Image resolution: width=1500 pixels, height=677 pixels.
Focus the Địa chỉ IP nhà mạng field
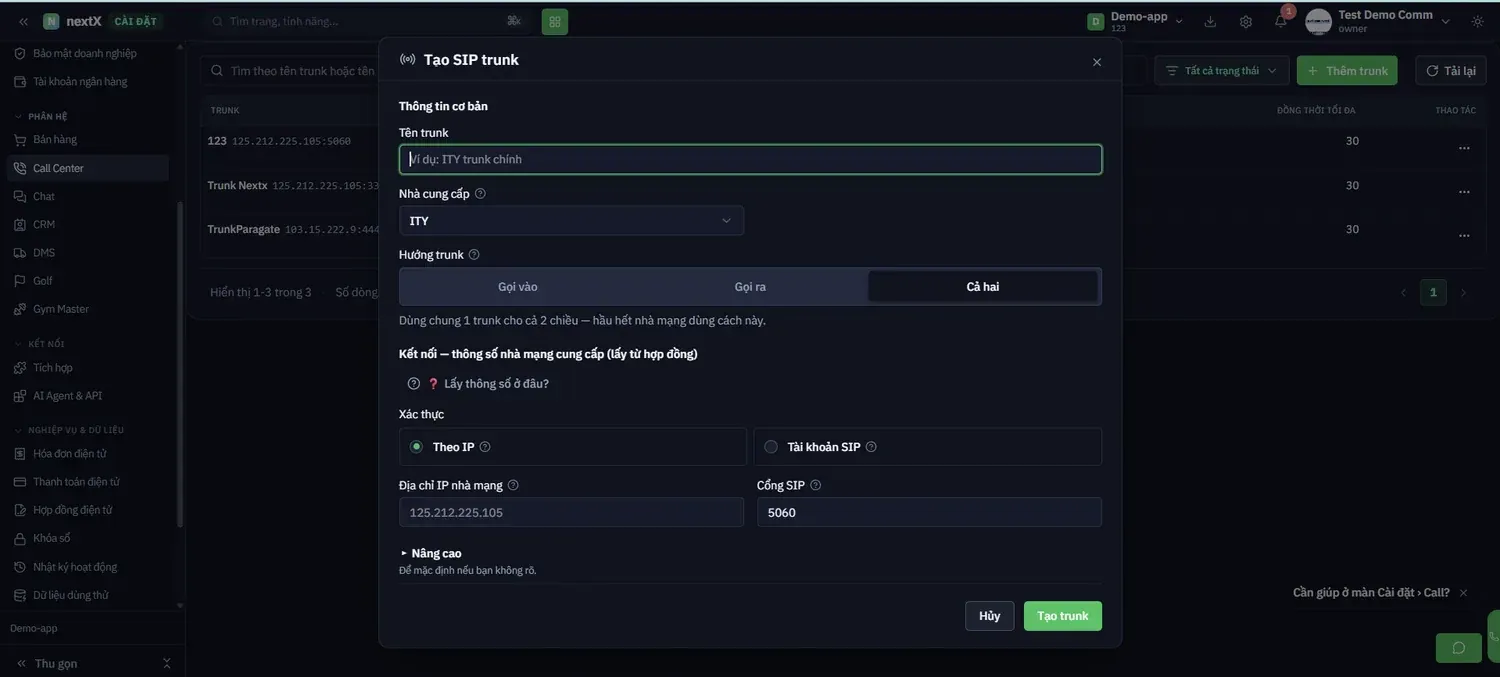(571, 512)
